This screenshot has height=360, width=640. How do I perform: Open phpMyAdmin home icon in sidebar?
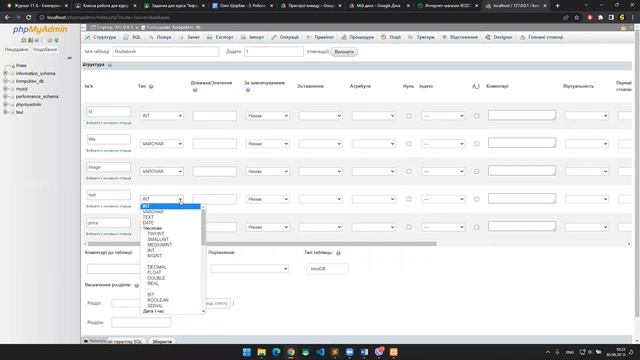(x=24, y=40)
